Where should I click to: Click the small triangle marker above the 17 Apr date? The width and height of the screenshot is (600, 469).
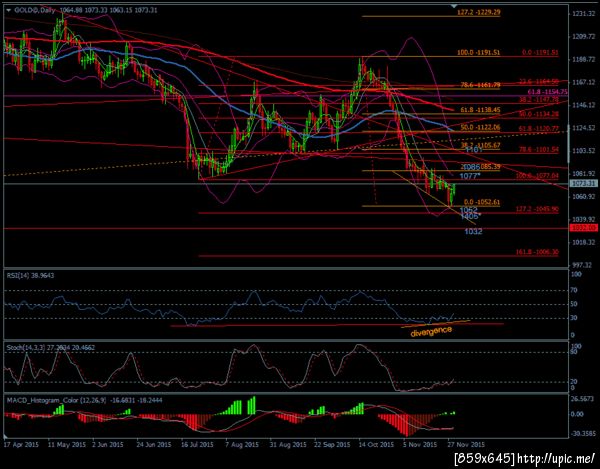pyautogui.click(x=6, y=437)
